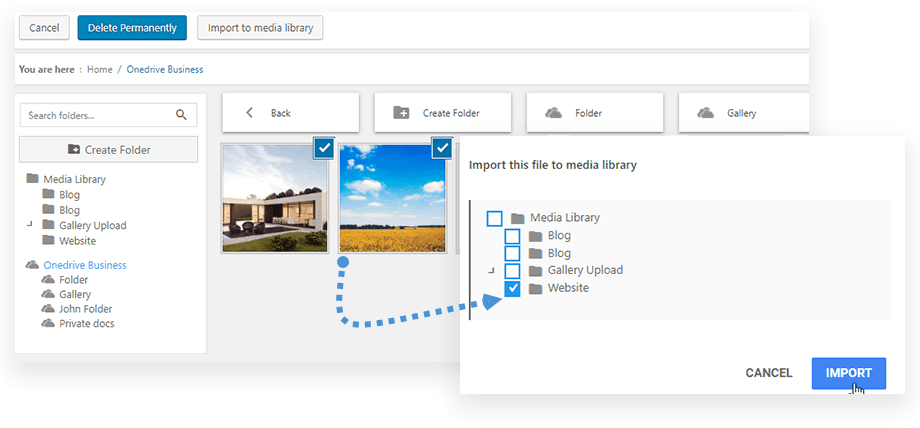
Task: Click the Onedrive Business cloud icon in the sidebar
Action: point(32,265)
